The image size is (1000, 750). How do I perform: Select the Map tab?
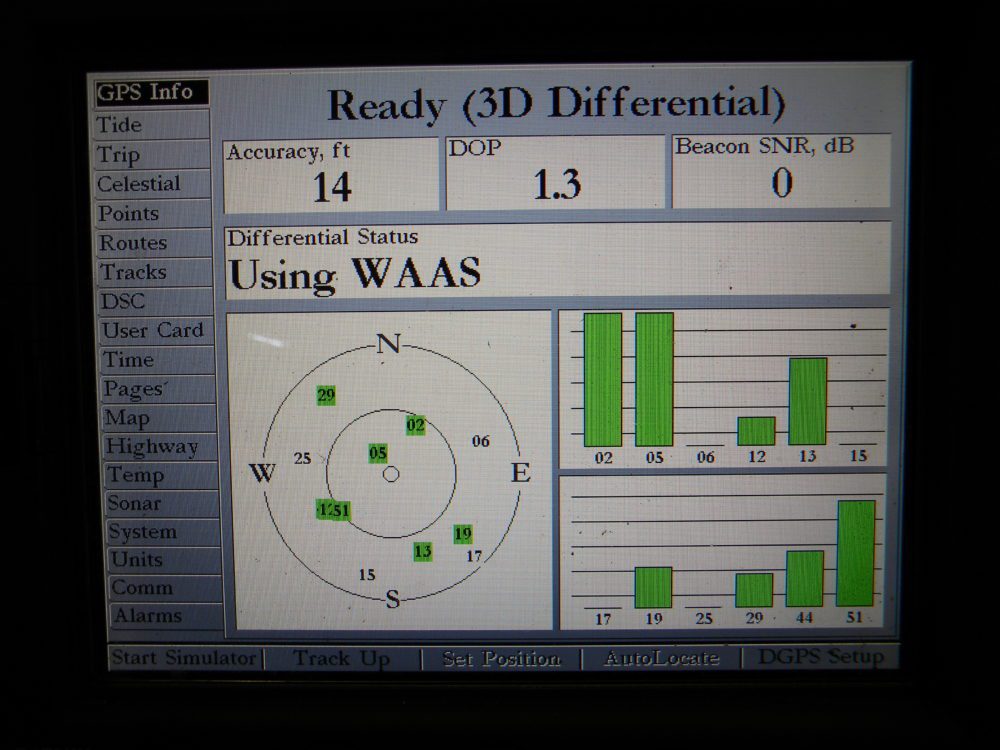[159, 418]
